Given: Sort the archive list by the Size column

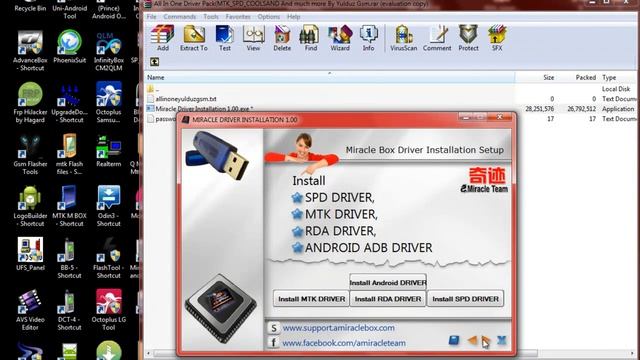Looking at the screenshot, I should (536, 77).
